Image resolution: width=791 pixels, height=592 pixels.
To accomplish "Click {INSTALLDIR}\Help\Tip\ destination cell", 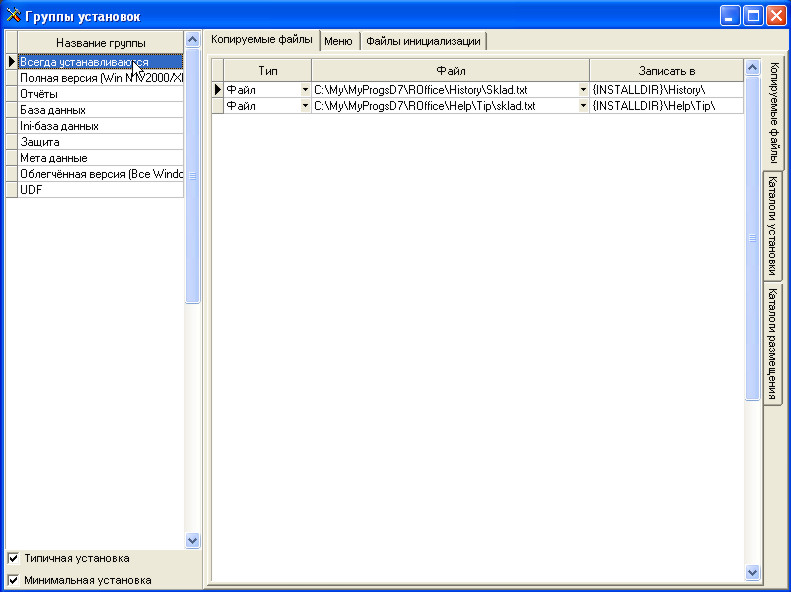I will (665, 106).
